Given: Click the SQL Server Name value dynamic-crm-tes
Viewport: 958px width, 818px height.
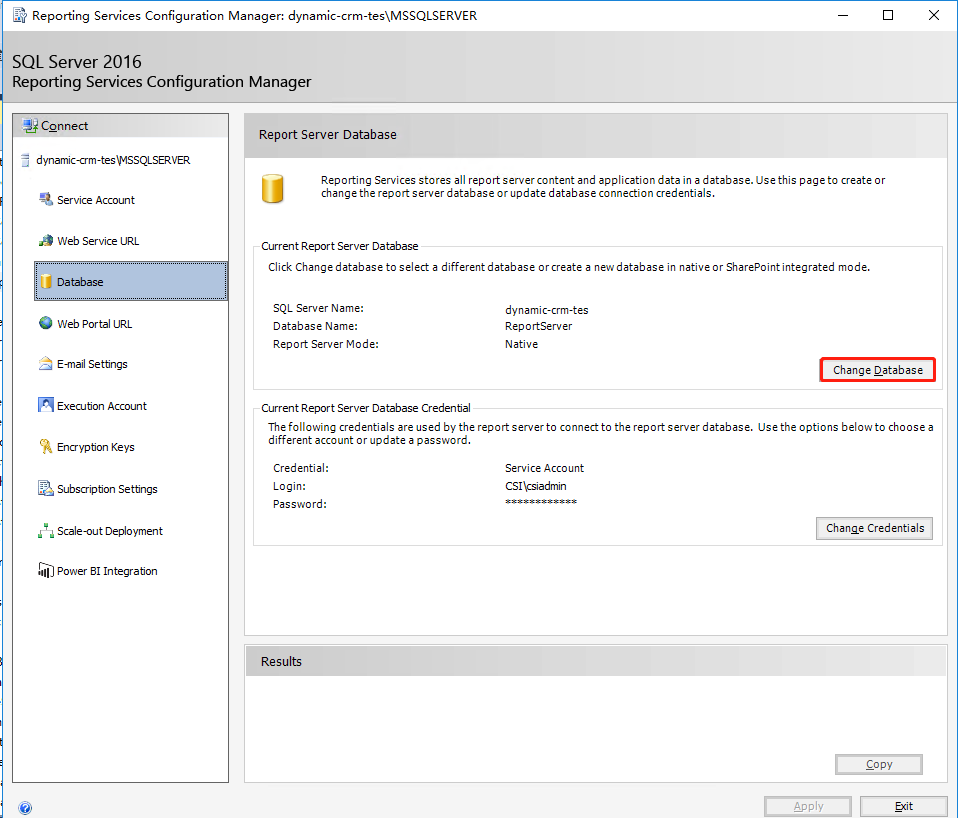Looking at the screenshot, I should pos(547,310).
